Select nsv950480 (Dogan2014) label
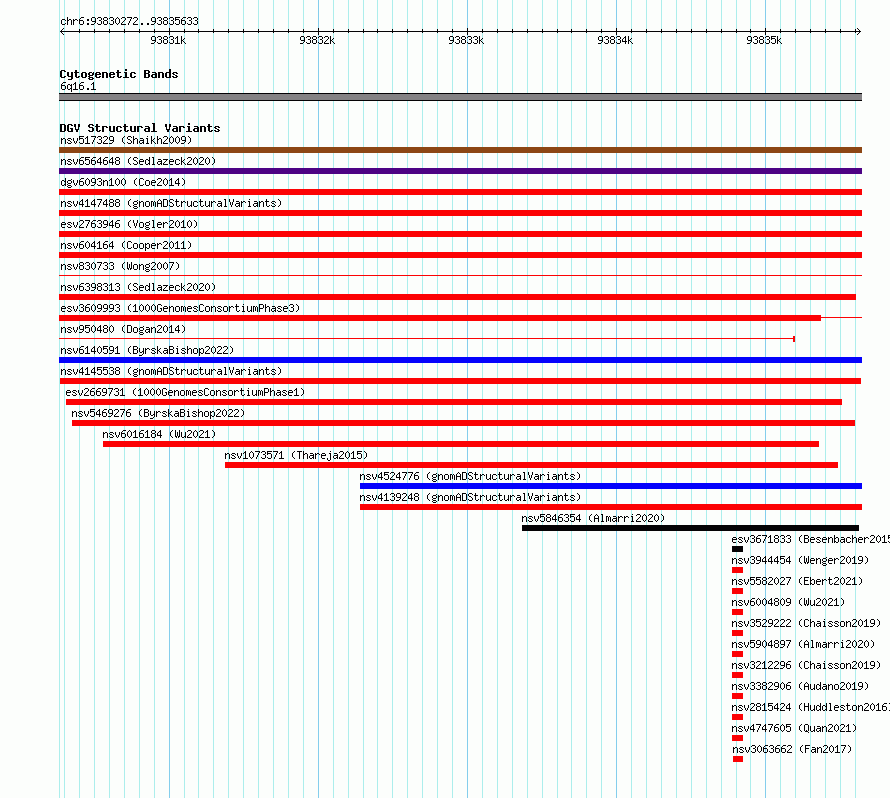The height and width of the screenshot is (798, 890). 123,329
